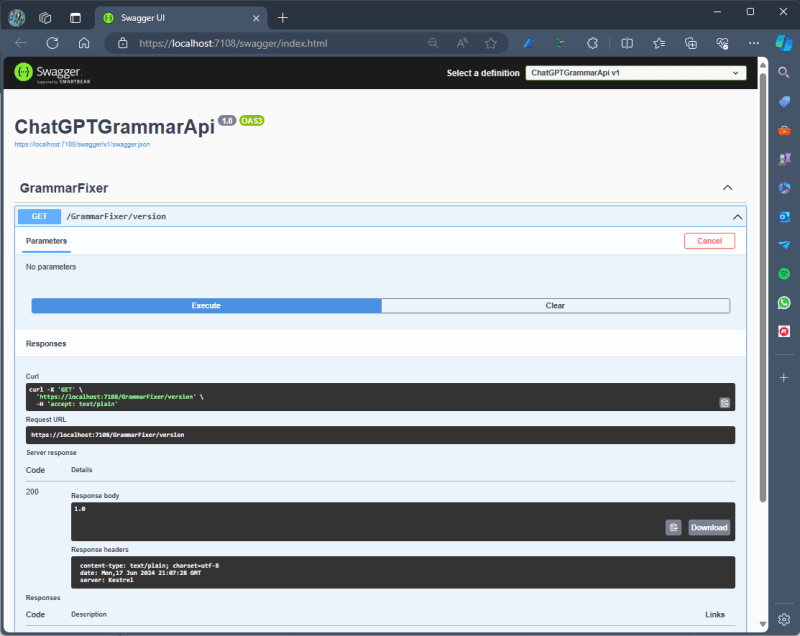Open a new browser tab

[283, 18]
